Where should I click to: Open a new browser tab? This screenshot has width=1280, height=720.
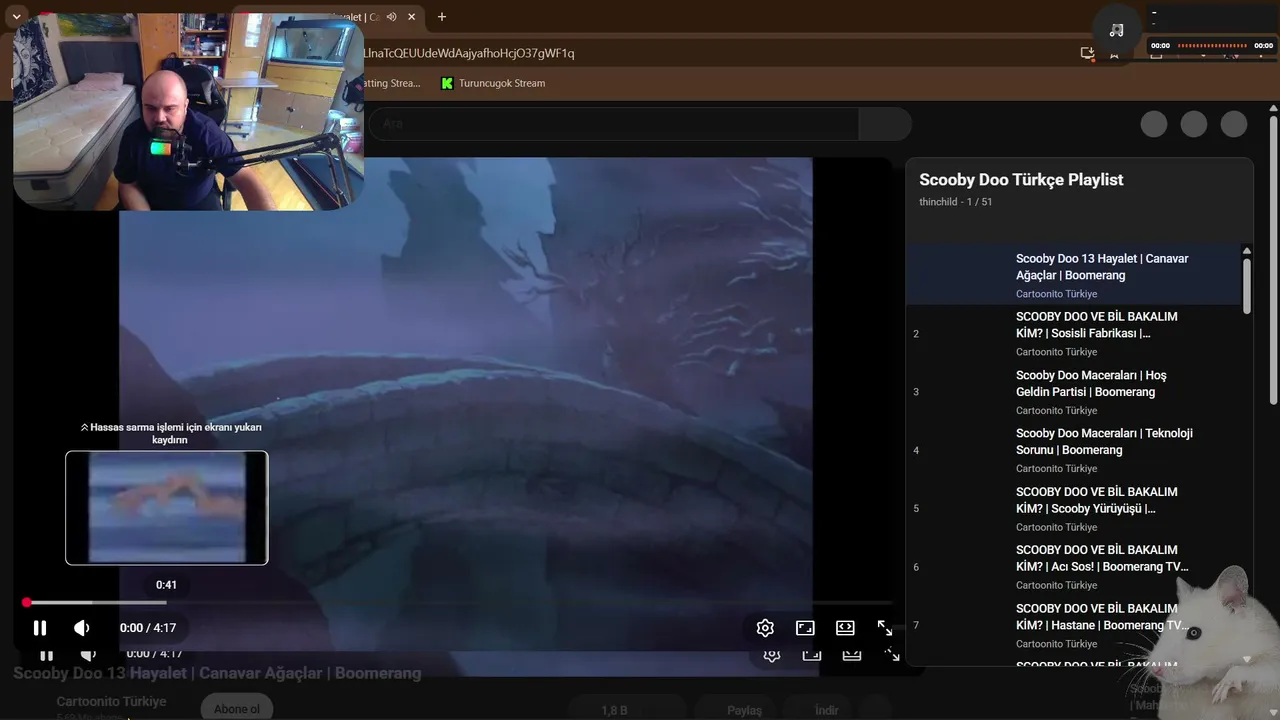[x=442, y=17]
